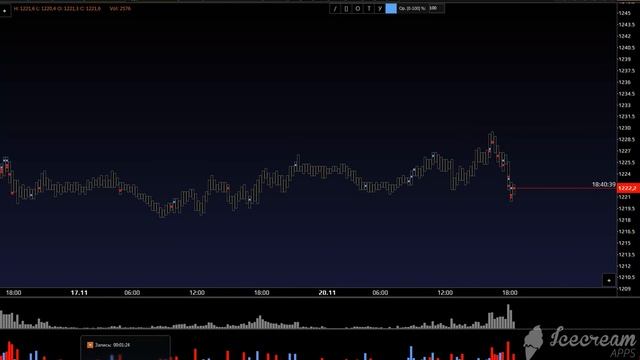The width and height of the screenshot is (640, 360).
Task: Click the recording timer text
Action: [x=112, y=345]
